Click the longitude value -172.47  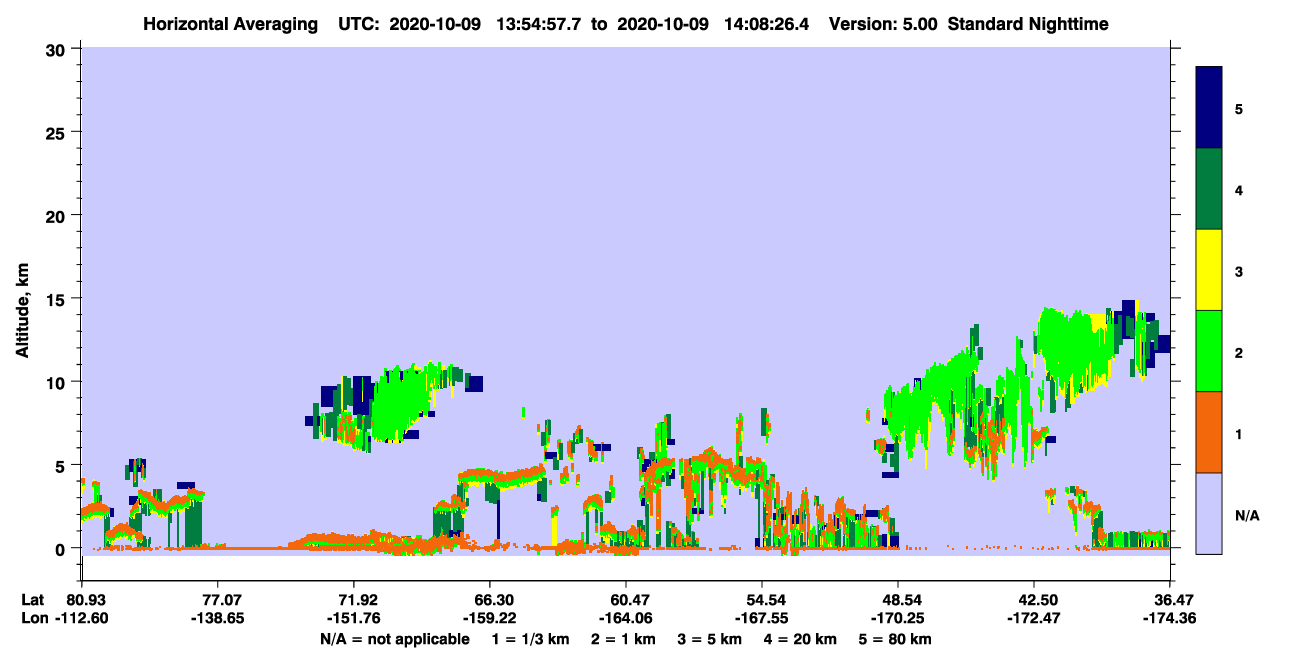pos(1034,618)
